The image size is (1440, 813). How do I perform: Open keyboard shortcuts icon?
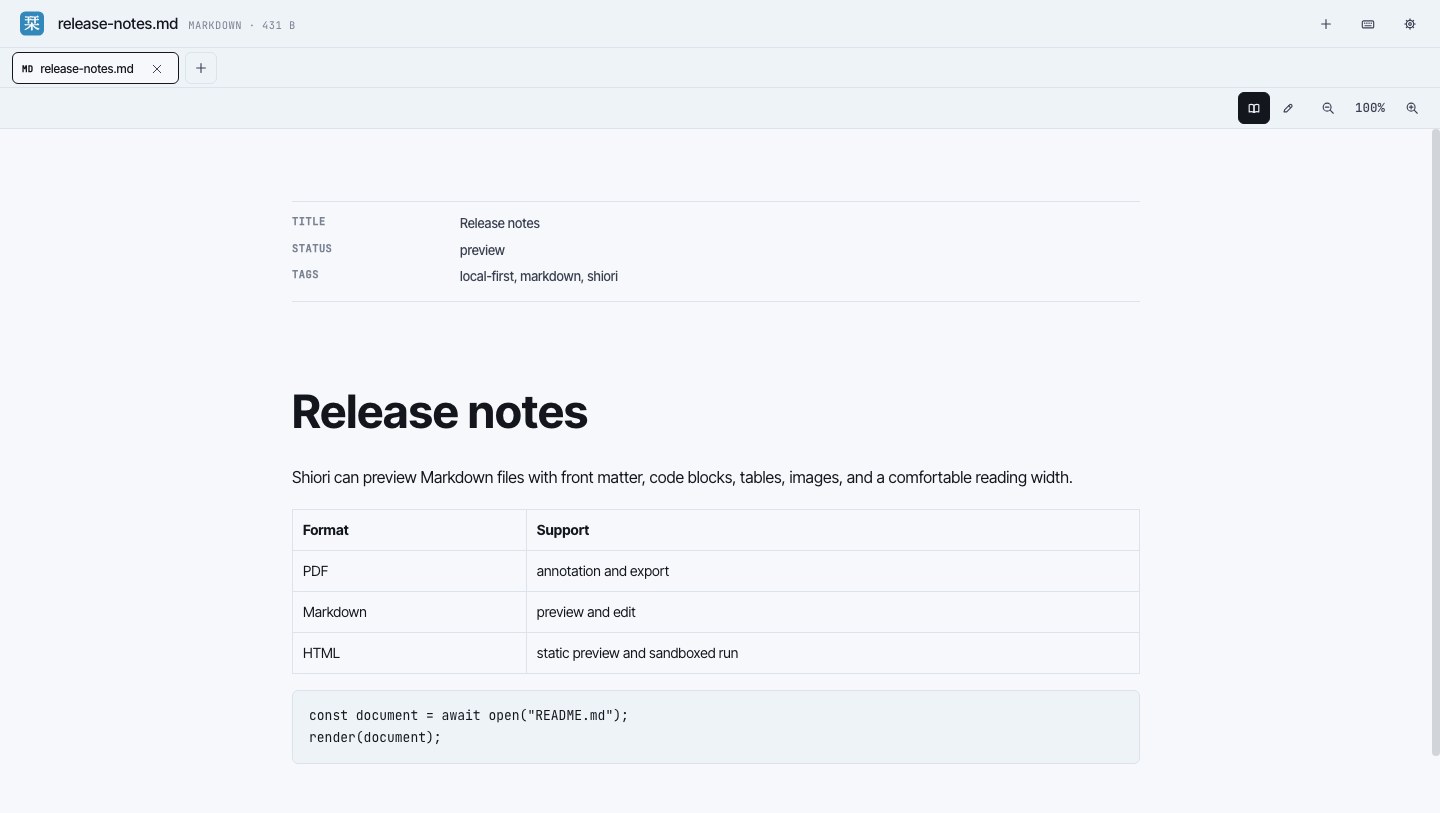coord(1368,24)
